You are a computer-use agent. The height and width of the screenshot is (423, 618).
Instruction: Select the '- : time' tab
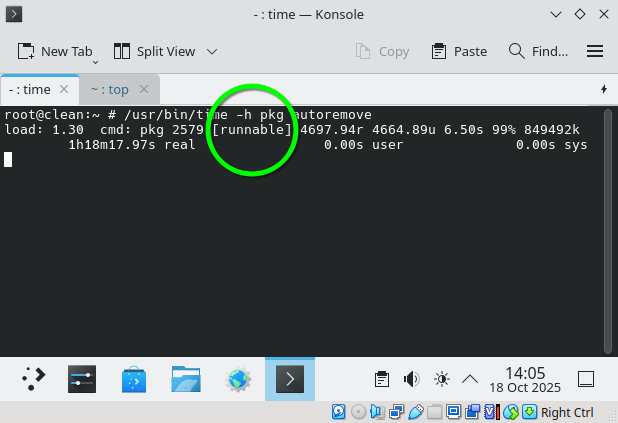29,89
